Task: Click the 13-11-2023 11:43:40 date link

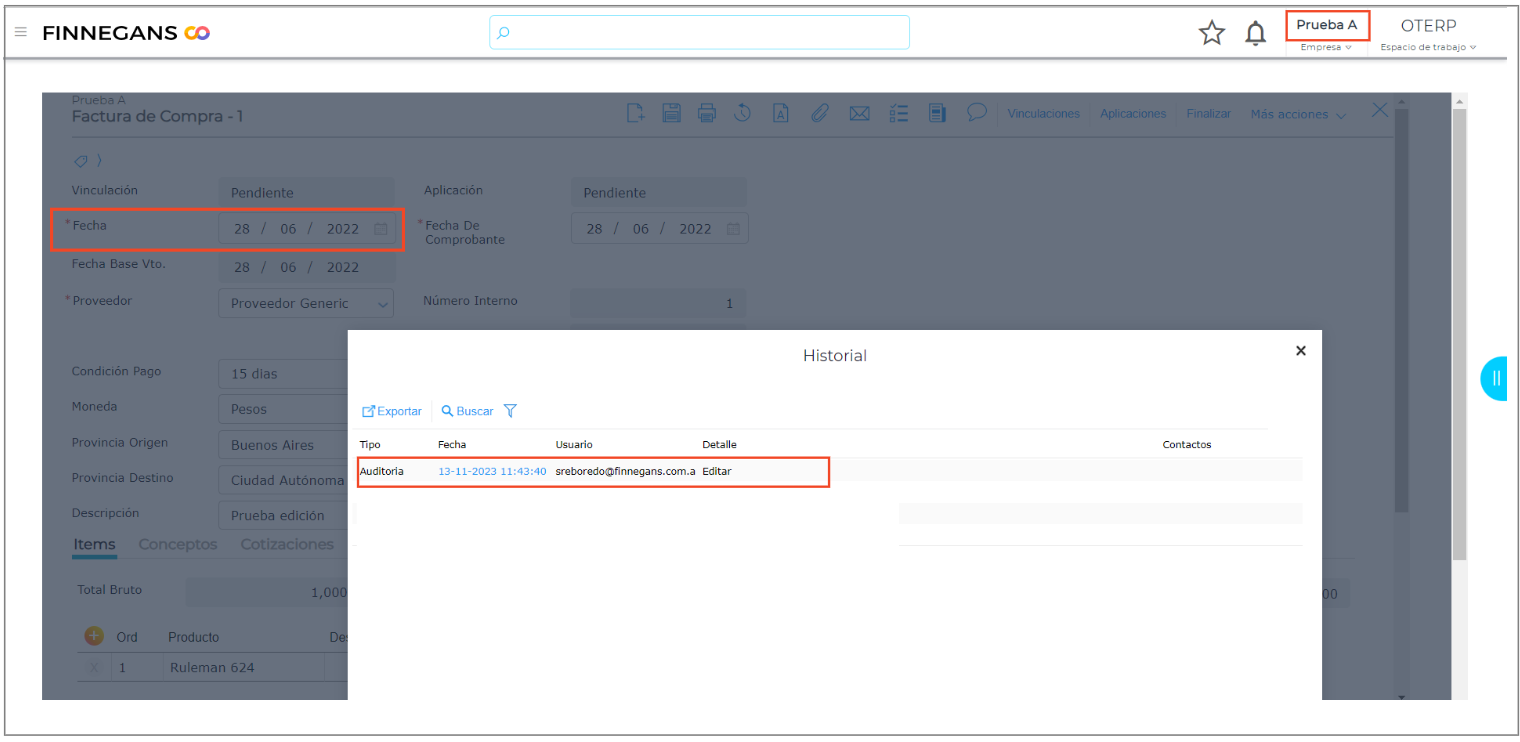Action: coord(492,471)
